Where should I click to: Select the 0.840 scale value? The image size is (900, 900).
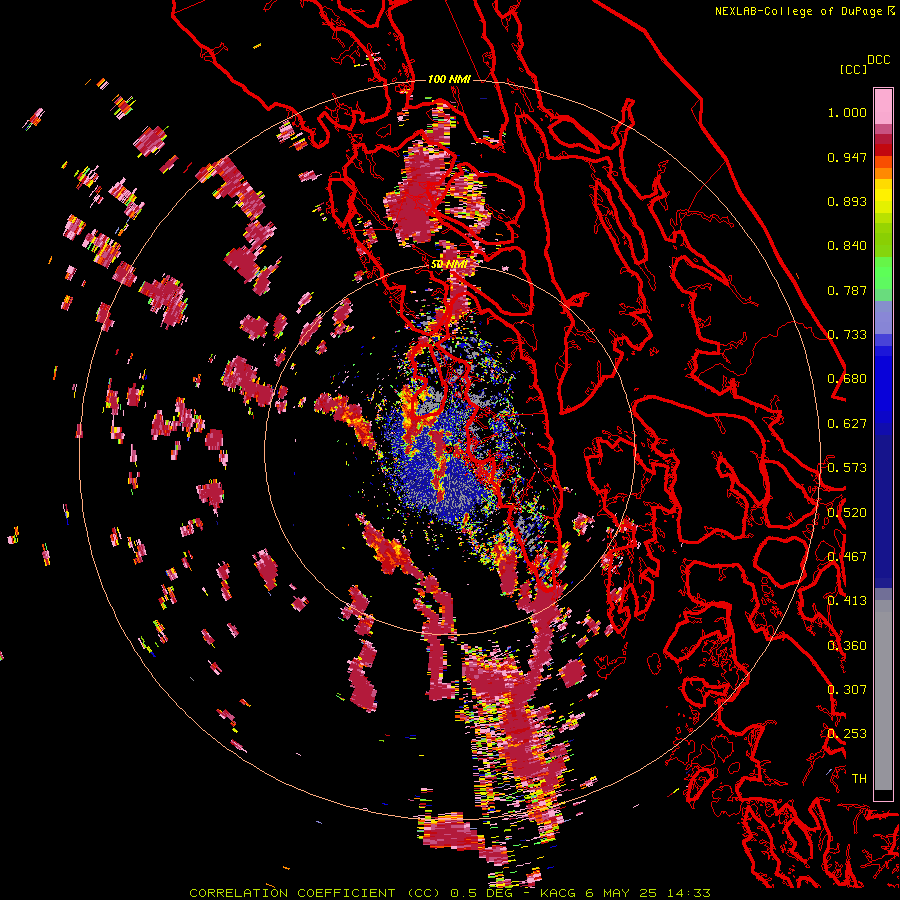847,246
